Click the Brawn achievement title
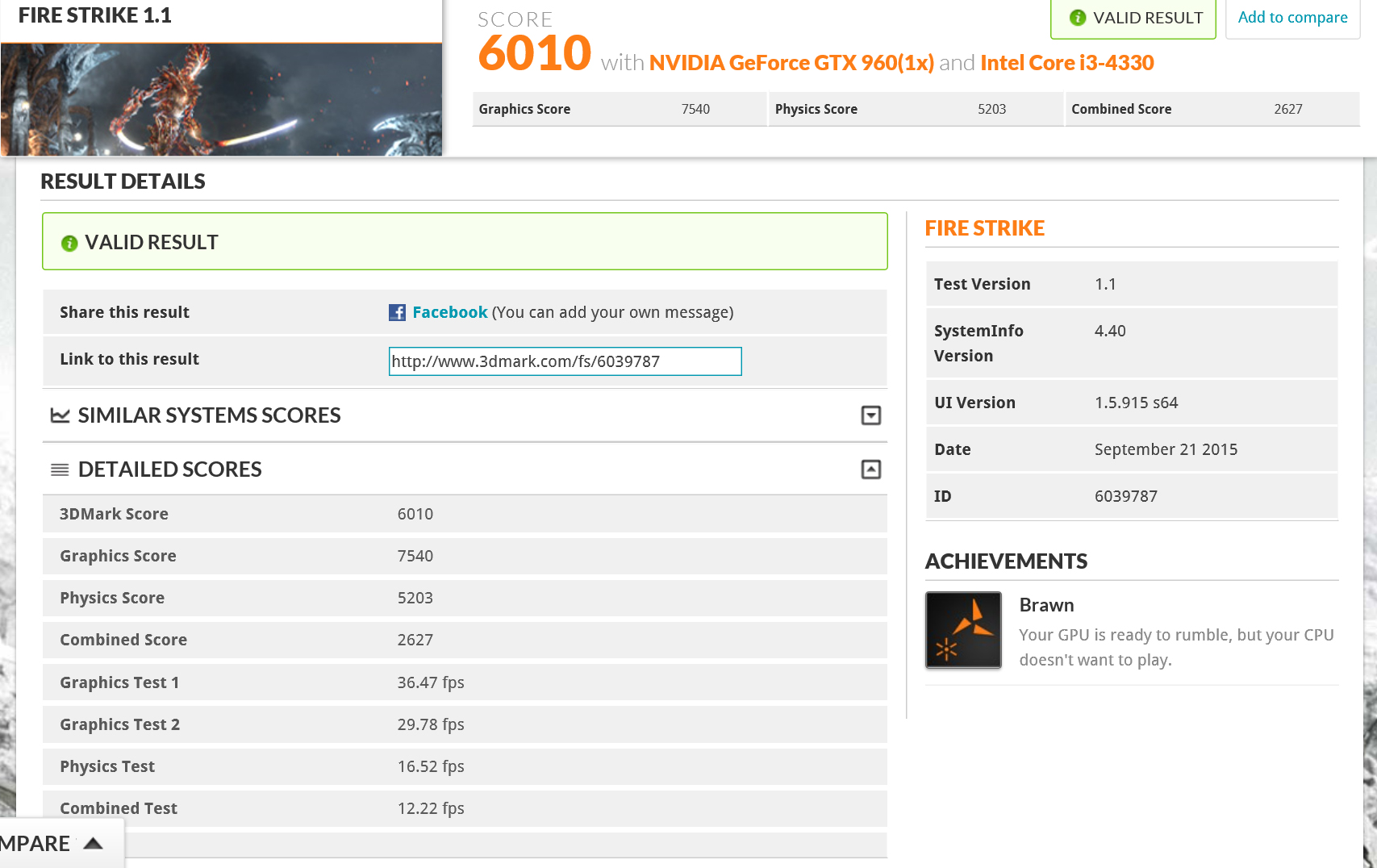 pos(1046,605)
